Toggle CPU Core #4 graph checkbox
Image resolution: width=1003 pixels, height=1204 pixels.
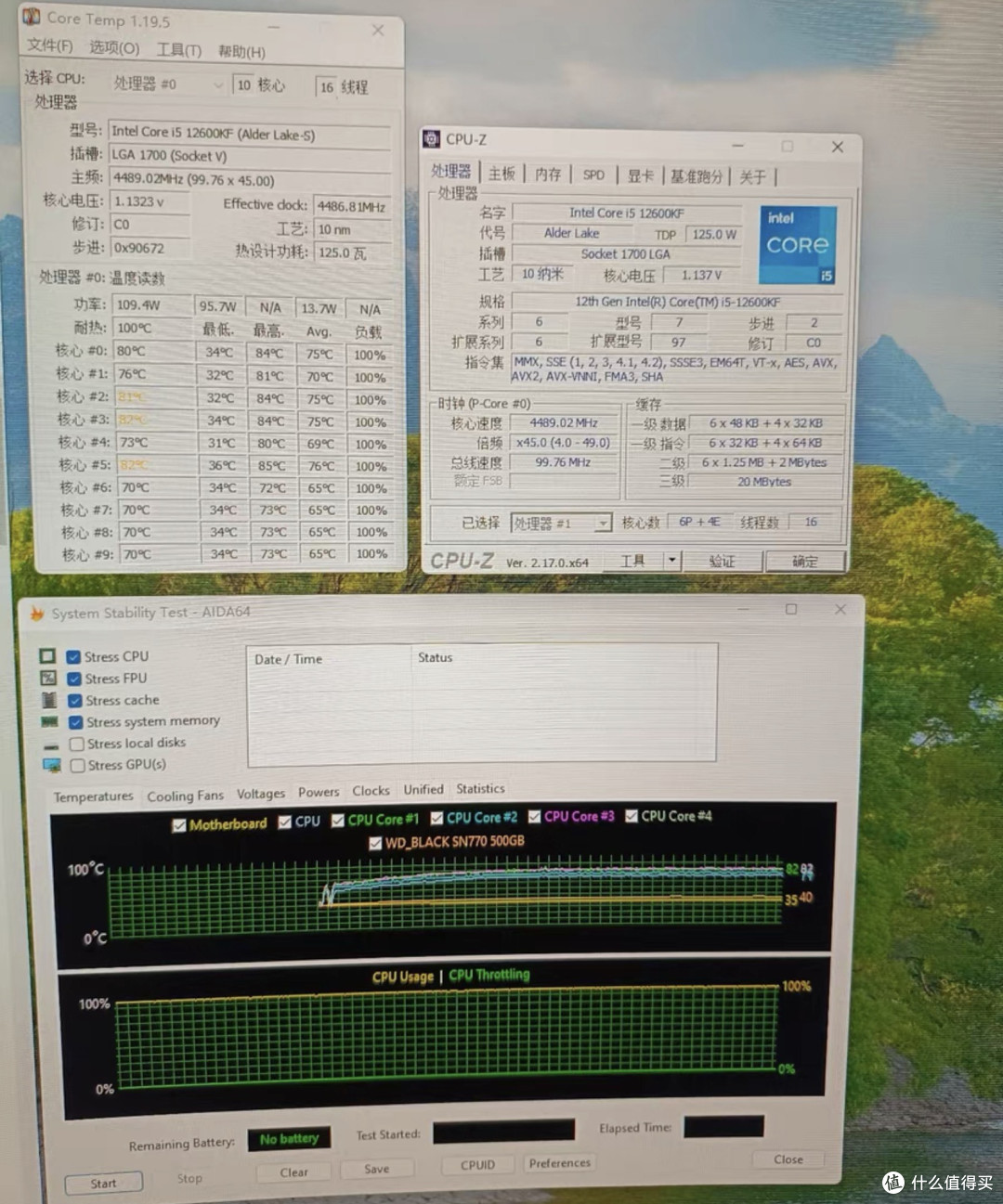coord(632,816)
